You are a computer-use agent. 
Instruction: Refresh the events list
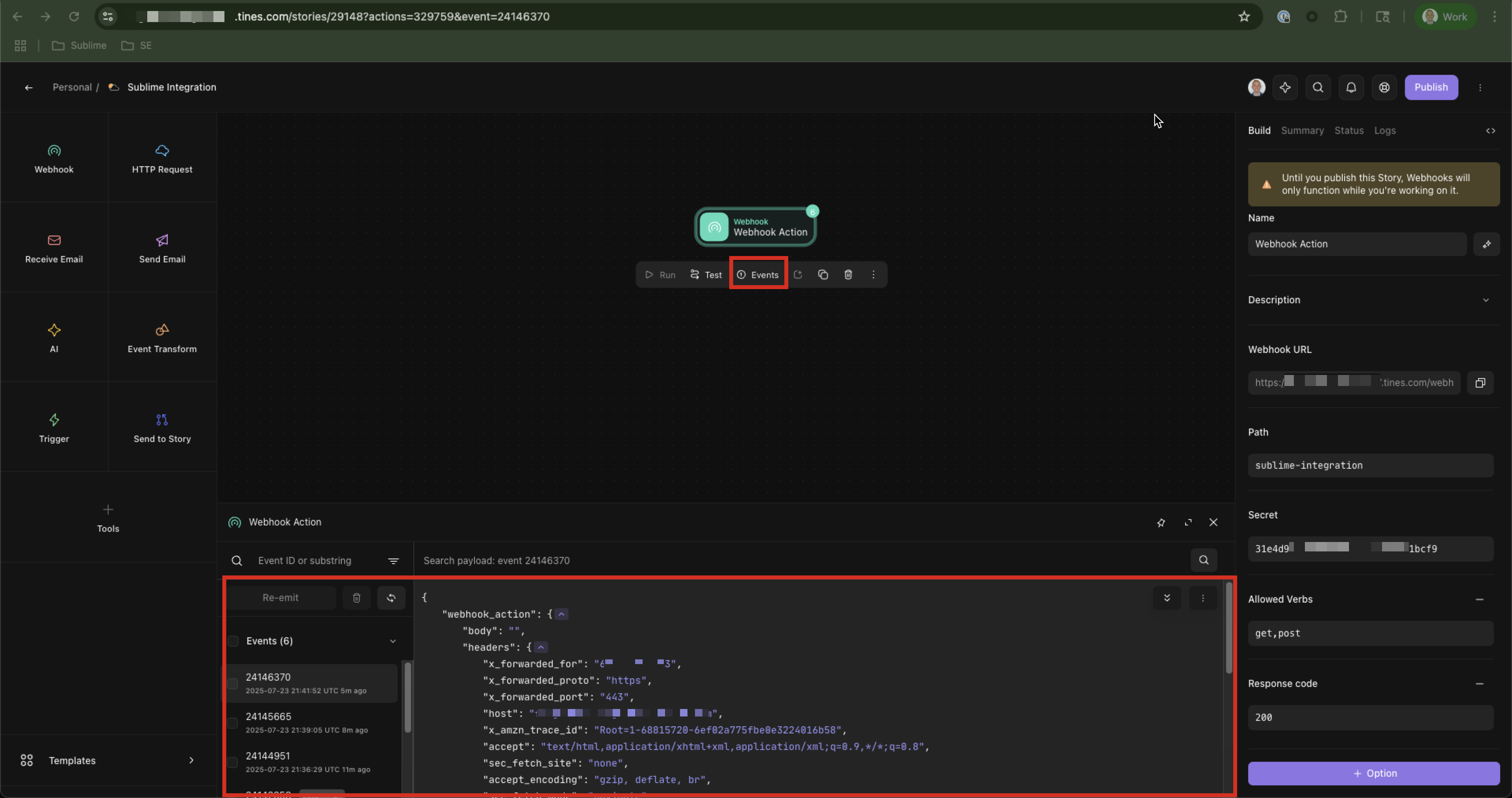pyautogui.click(x=391, y=598)
